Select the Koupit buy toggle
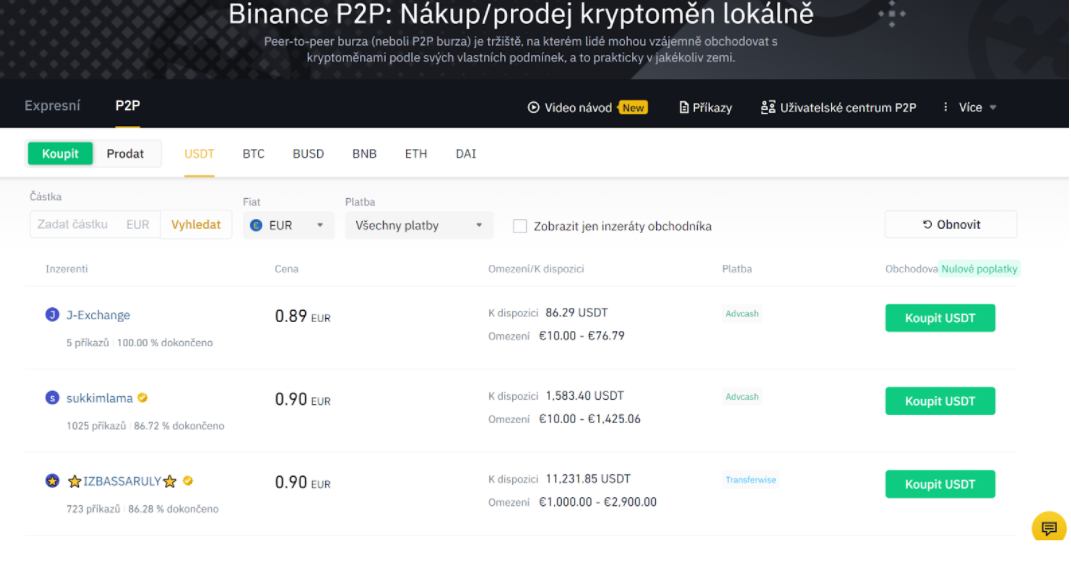The height and width of the screenshot is (578, 1071). tap(60, 154)
